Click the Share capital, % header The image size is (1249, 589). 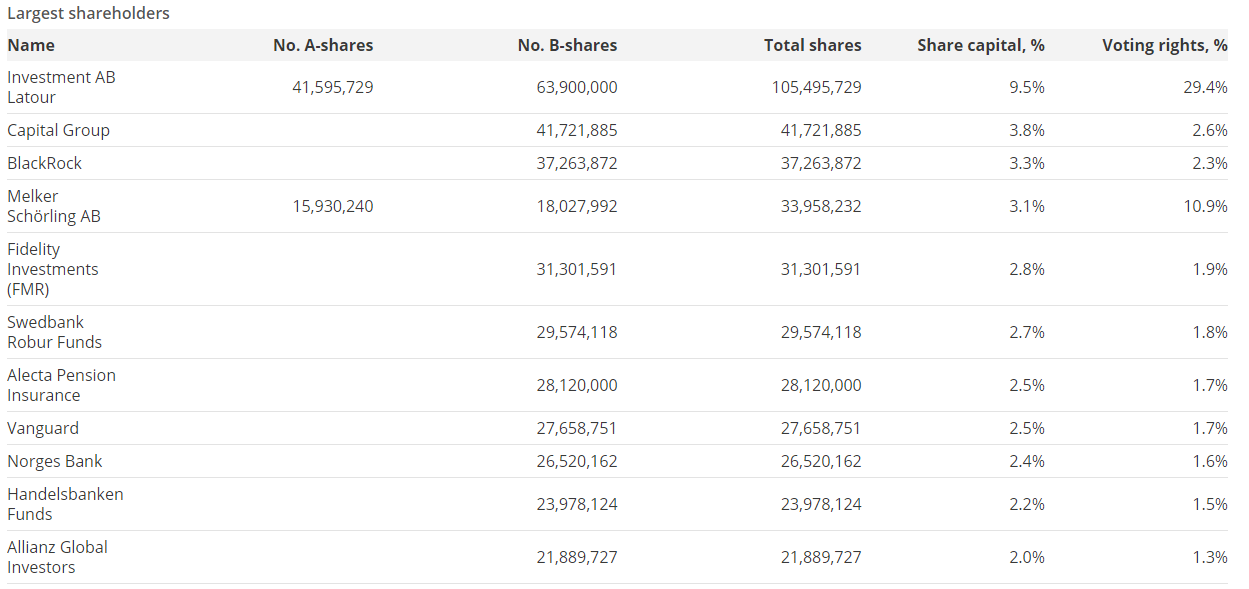coord(980,45)
